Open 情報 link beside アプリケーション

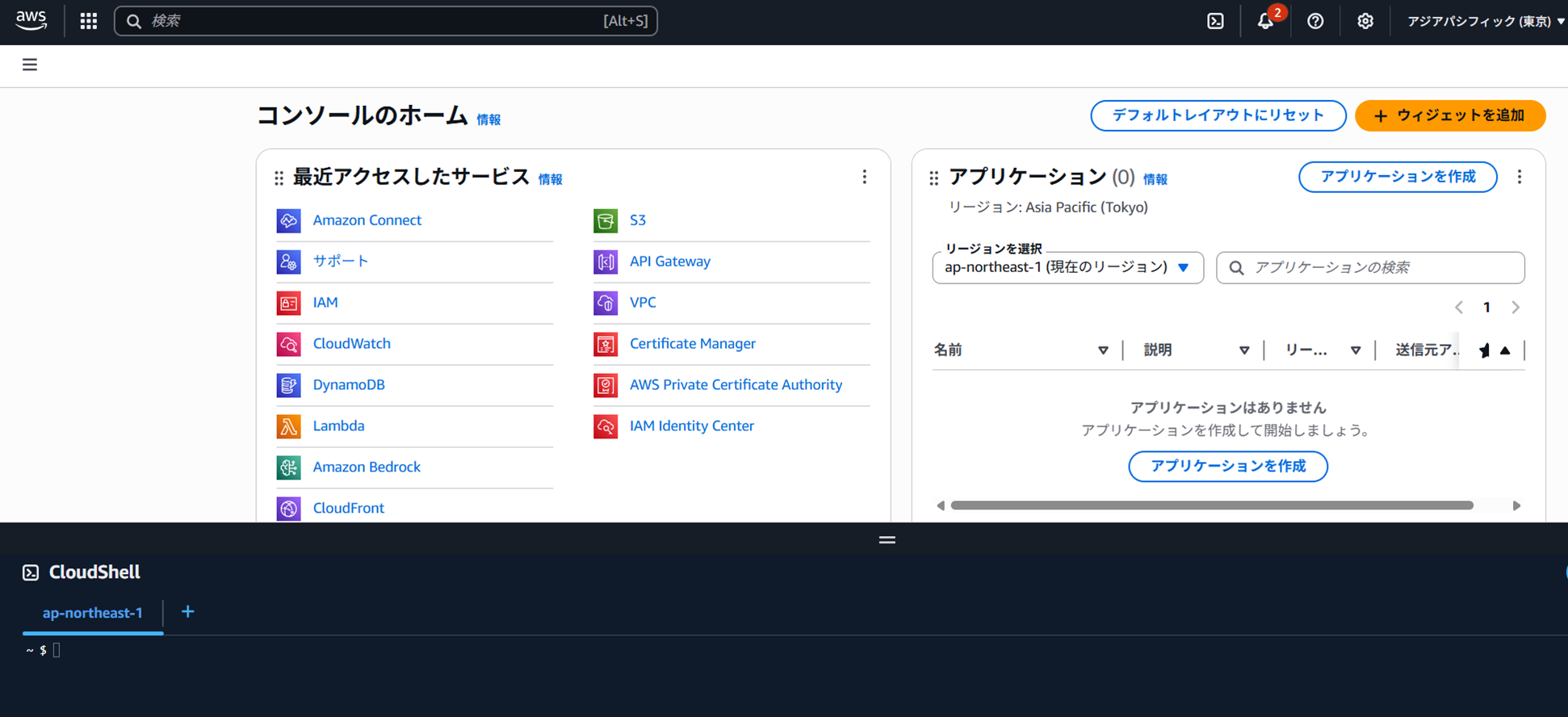1155,179
